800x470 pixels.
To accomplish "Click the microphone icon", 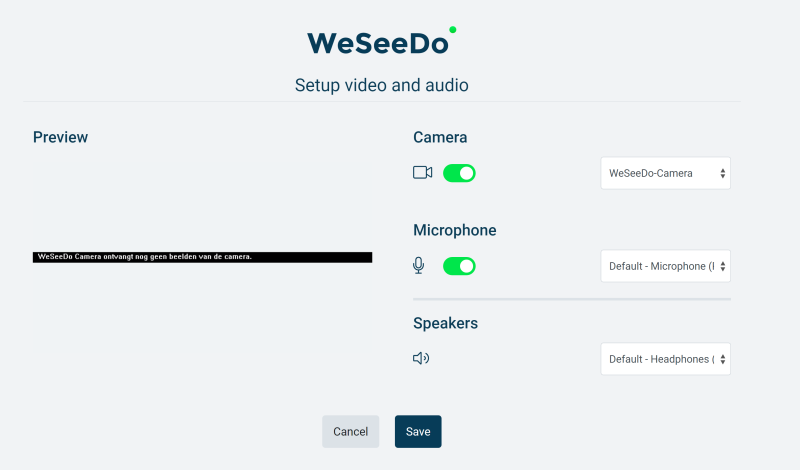I will coord(419,266).
